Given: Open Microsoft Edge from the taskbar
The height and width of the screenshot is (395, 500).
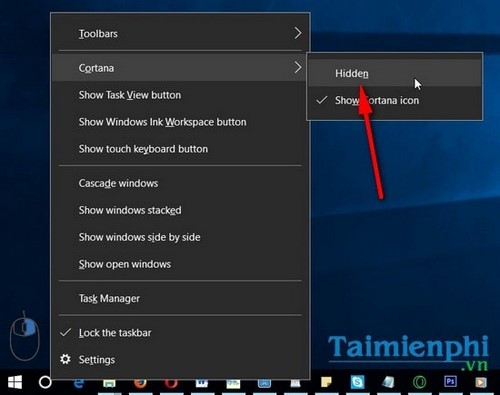Looking at the screenshot, I should 79,384.
